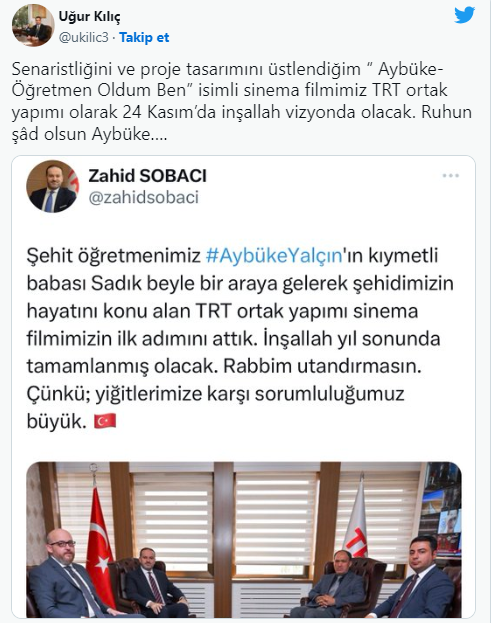Open the #AybükeYalçın hashtag
Screen dimensions: 494x623
pyautogui.click(x=274, y=255)
